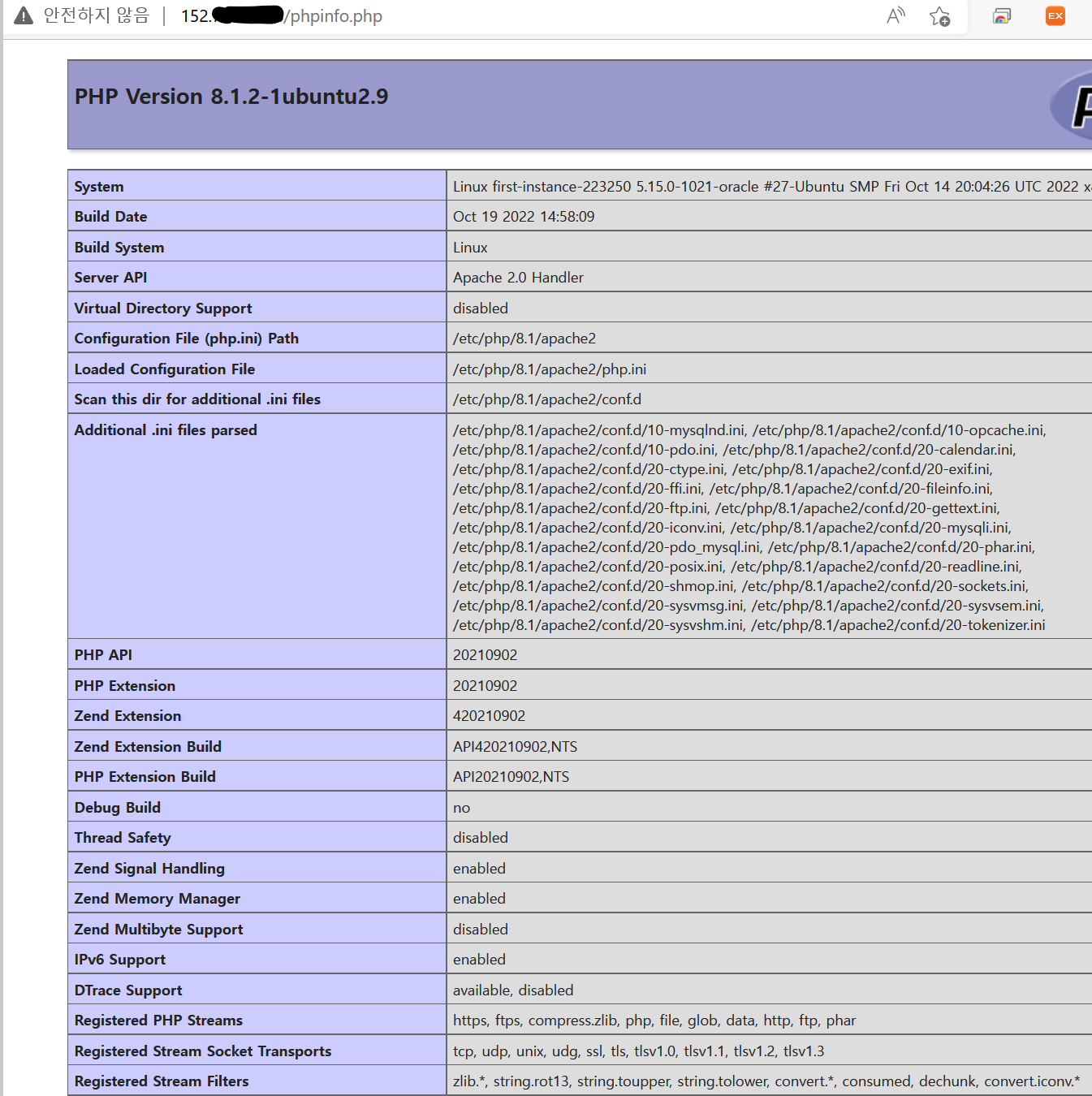Click the https, ftps, compress.zlib streams value
Screen dimensions: 1092x1096
click(x=654, y=1020)
